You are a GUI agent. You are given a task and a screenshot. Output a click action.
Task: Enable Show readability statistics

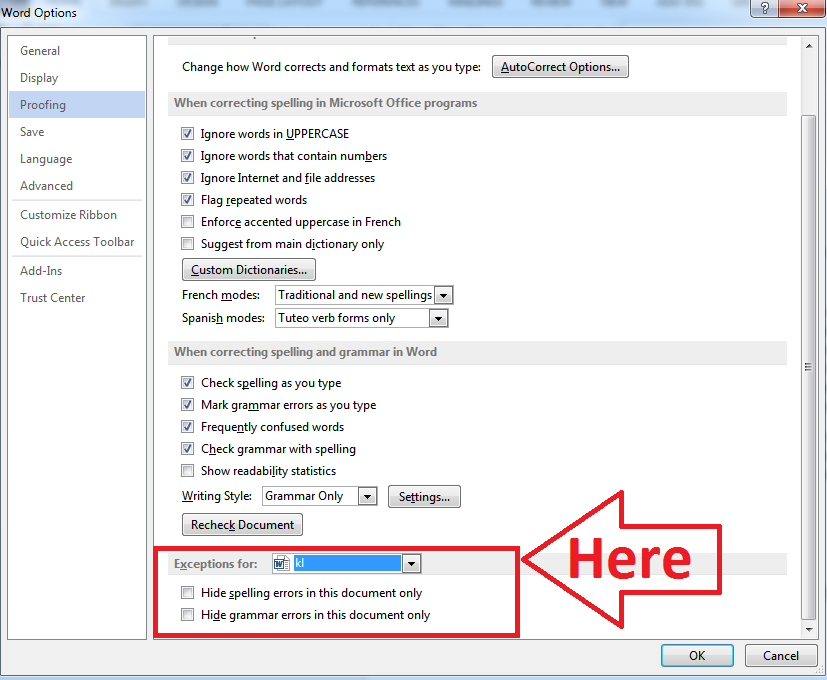coord(187,470)
